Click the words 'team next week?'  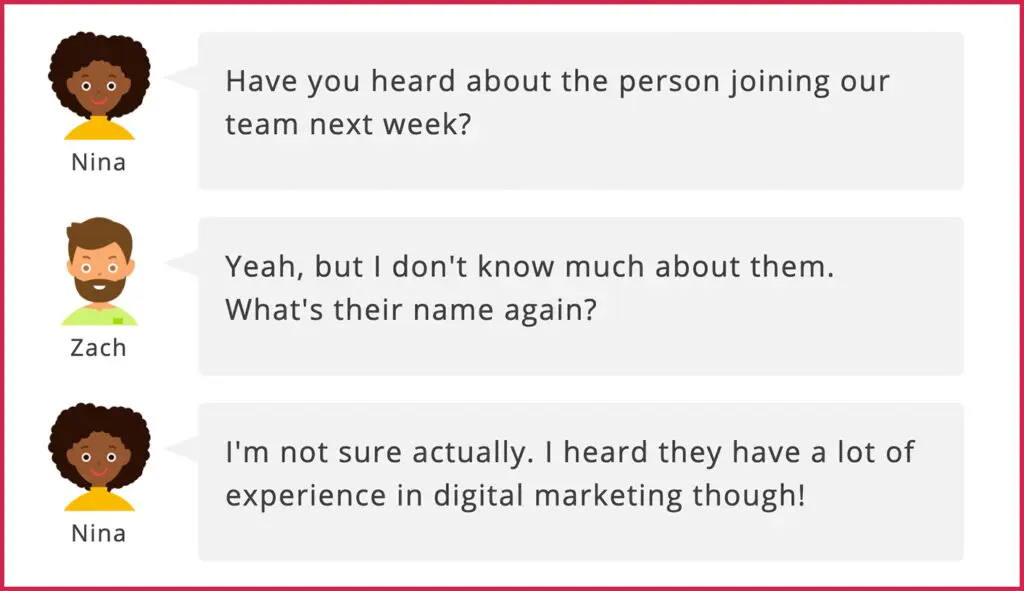click(348, 124)
